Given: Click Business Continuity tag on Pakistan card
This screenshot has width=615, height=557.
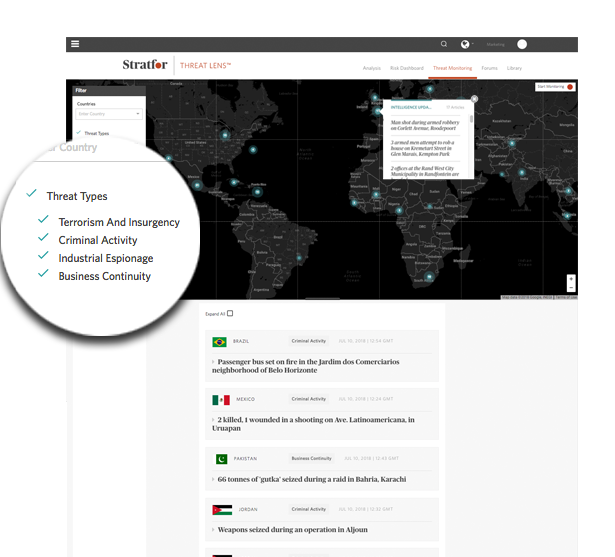Looking at the screenshot, I should [x=311, y=458].
